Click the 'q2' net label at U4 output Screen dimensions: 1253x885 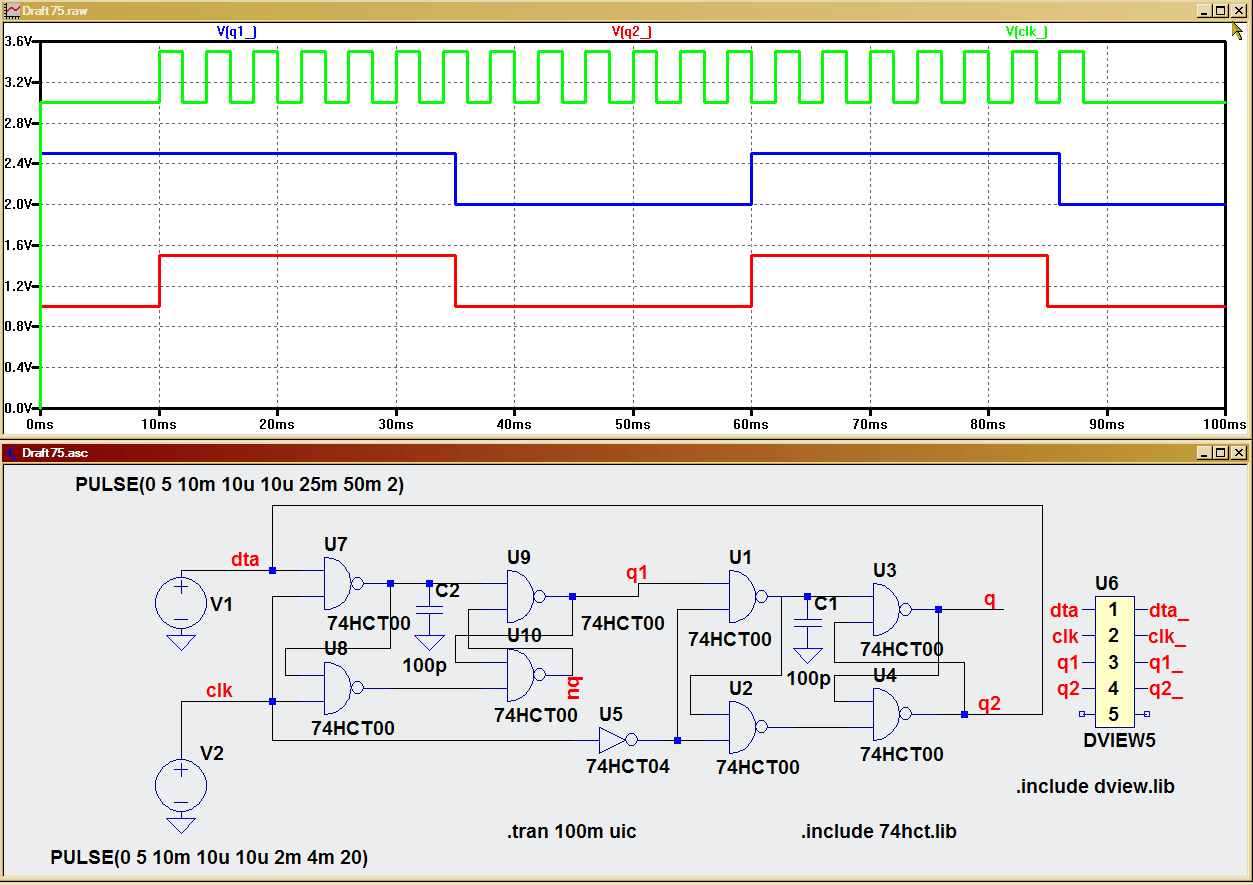tap(989, 704)
